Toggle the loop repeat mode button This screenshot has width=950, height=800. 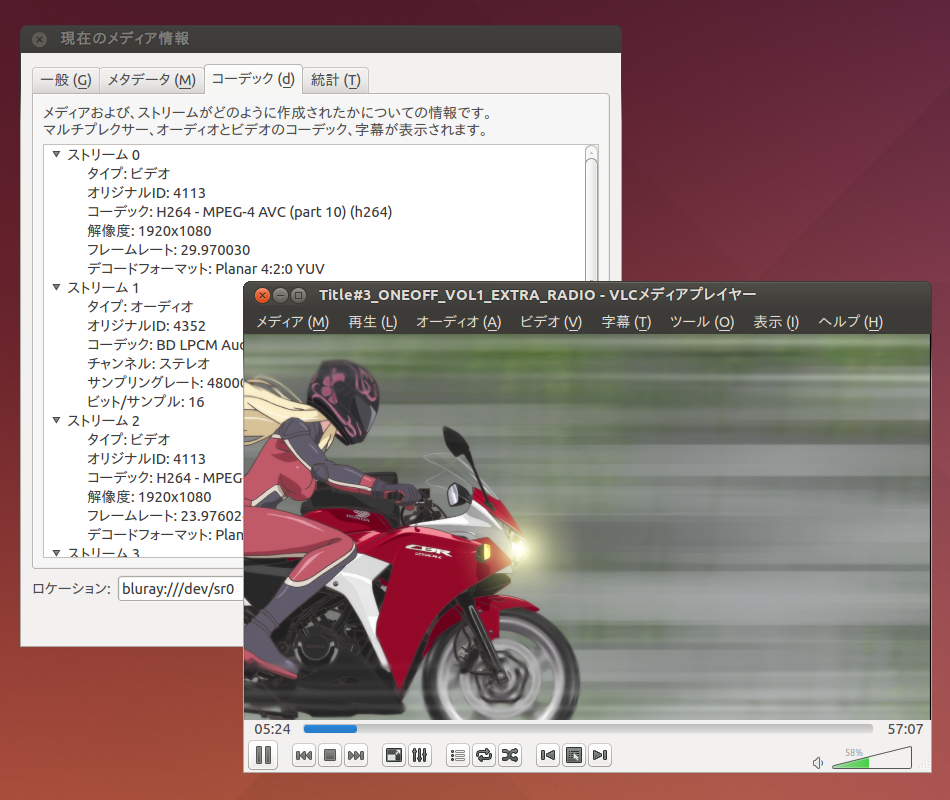484,756
